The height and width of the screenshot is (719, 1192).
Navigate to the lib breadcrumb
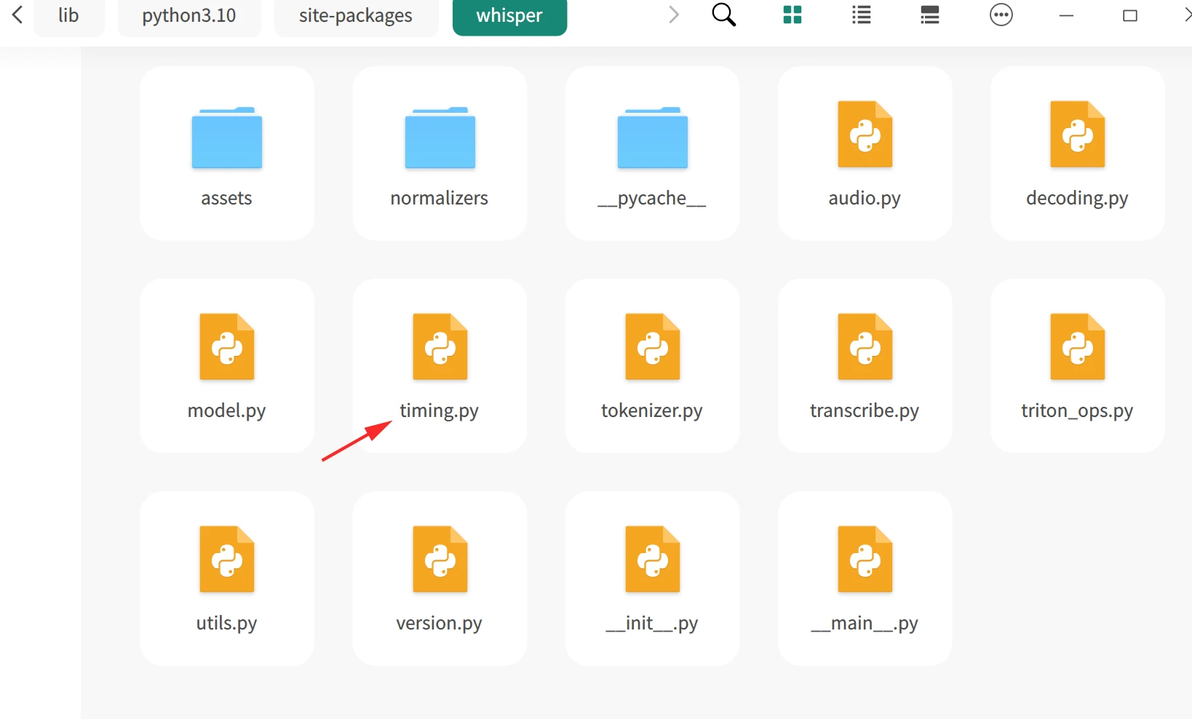coord(68,15)
